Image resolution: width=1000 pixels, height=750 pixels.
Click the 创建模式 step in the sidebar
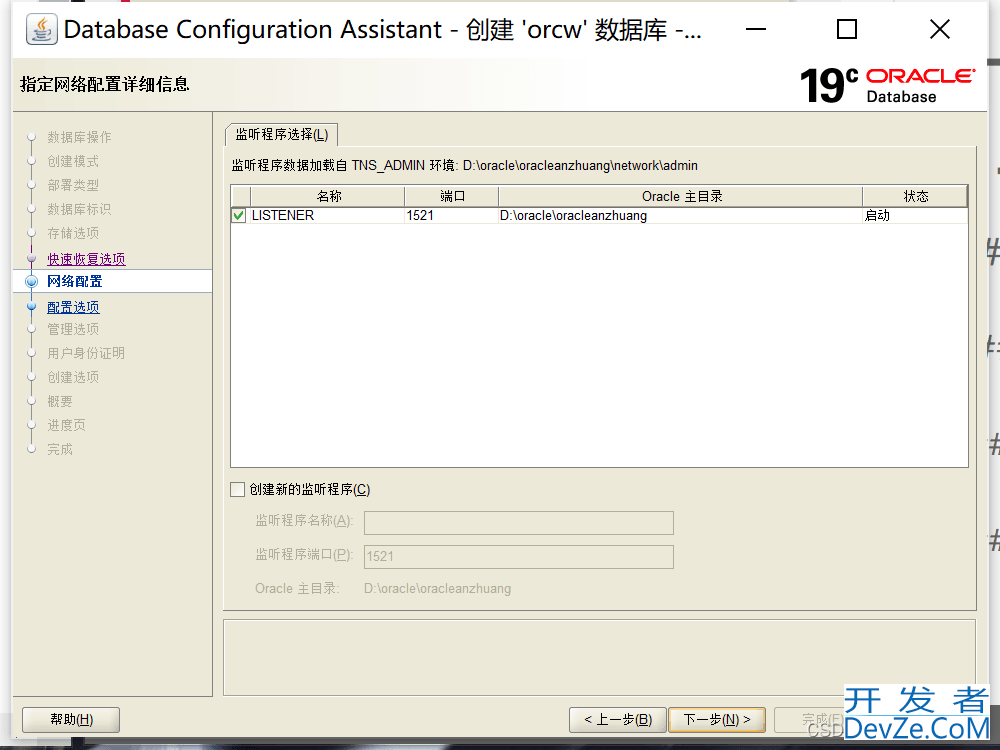[73, 161]
